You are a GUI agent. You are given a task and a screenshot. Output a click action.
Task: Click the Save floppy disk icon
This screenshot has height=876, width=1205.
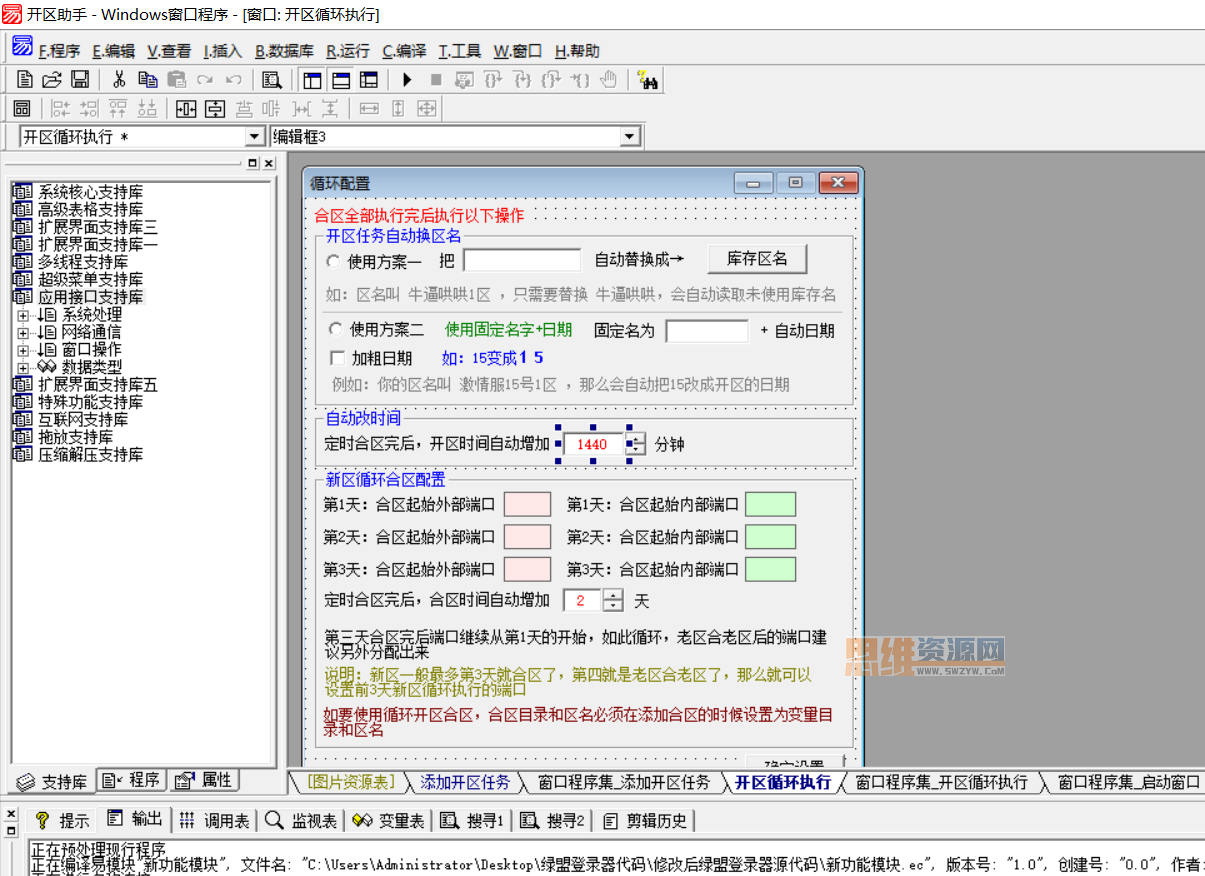80,80
